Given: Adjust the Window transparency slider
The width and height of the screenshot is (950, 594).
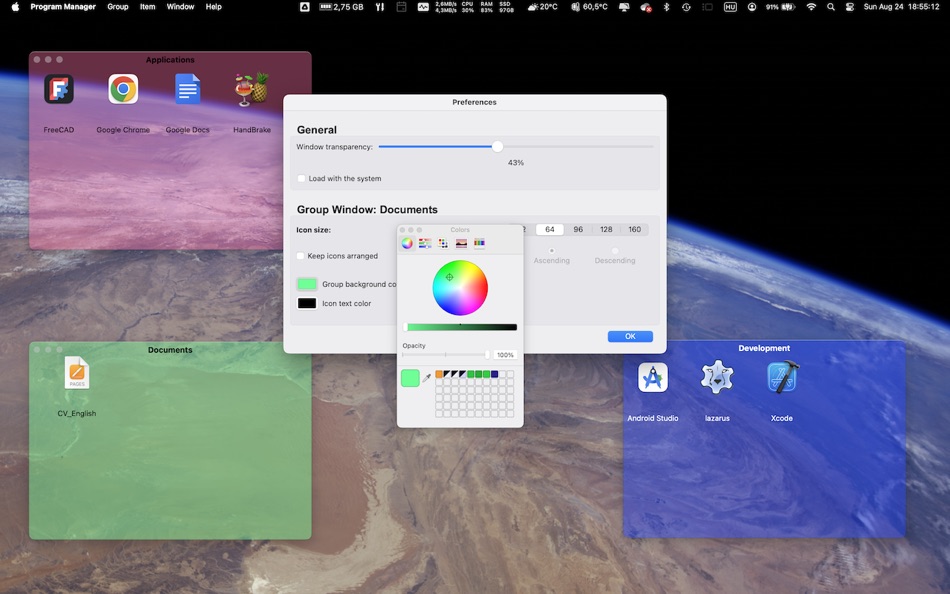Looking at the screenshot, I should (x=497, y=147).
